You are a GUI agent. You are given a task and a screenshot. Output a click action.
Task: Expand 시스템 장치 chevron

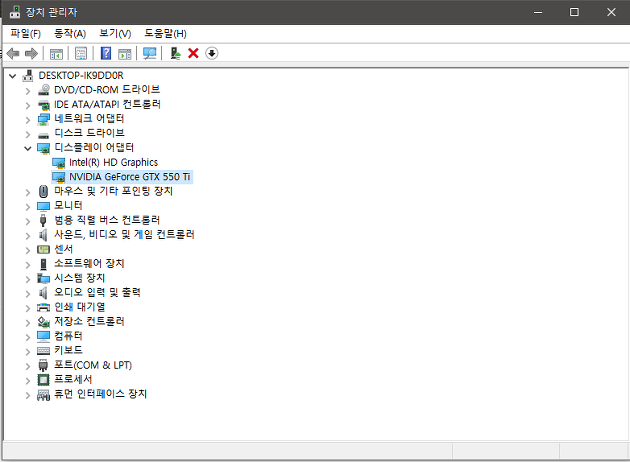pyautogui.click(x=27, y=279)
